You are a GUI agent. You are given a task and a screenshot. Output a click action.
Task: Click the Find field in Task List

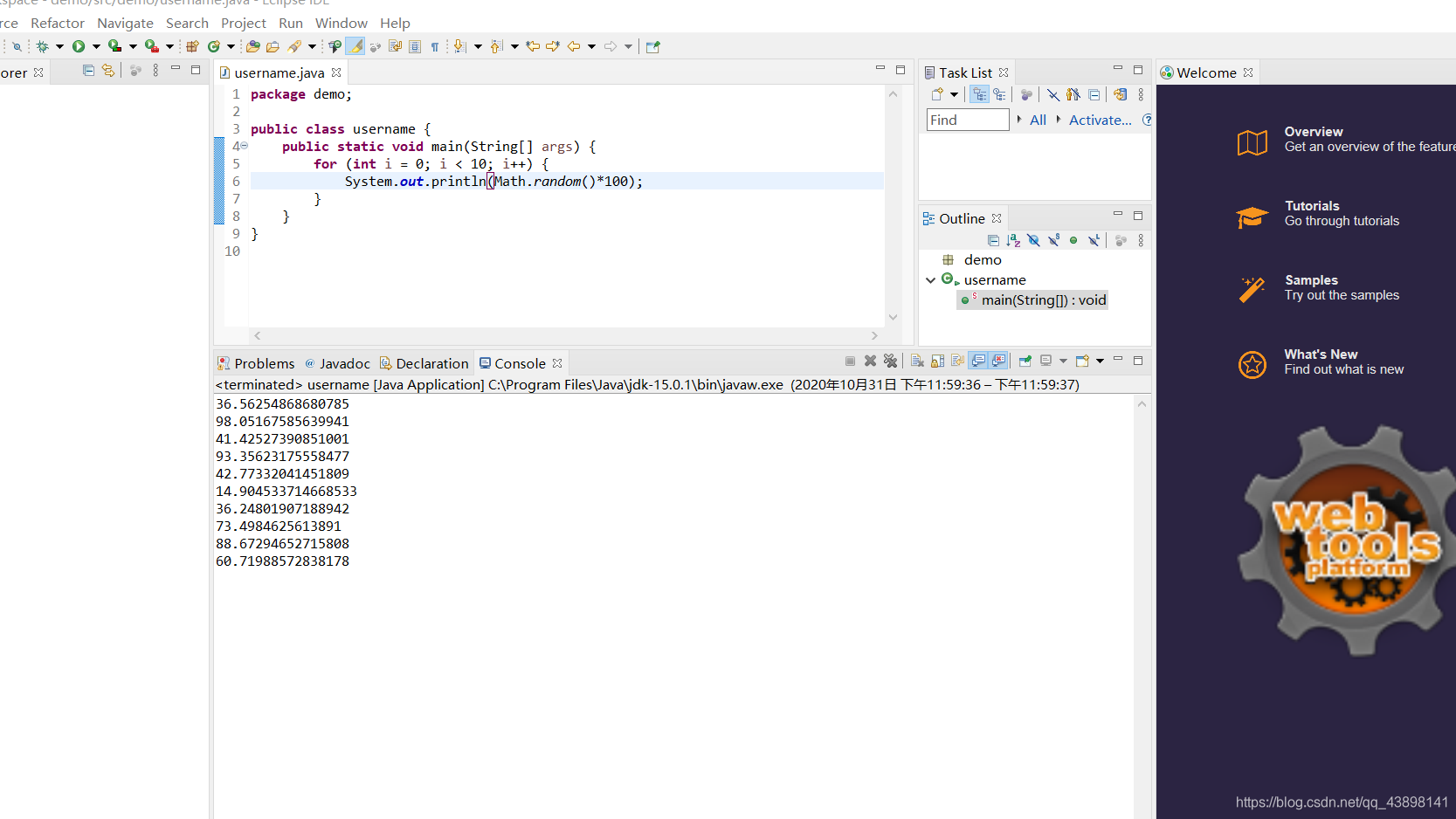(968, 120)
